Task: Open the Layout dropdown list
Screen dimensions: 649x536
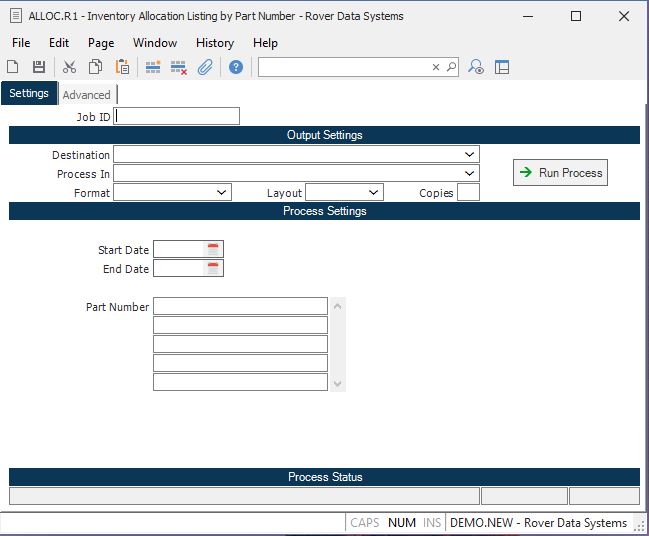Action: (x=374, y=192)
